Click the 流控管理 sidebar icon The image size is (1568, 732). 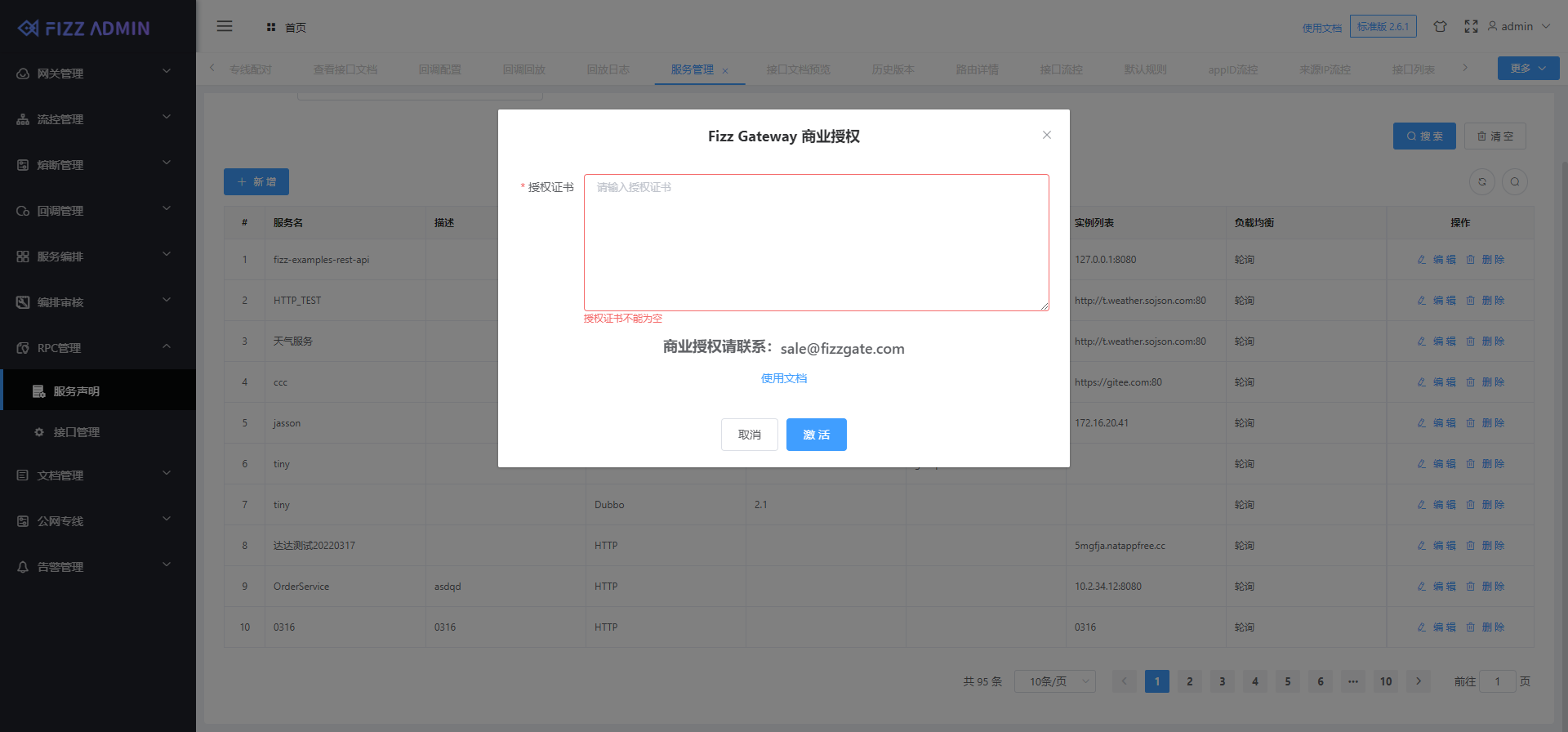click(x=23, y=119)
